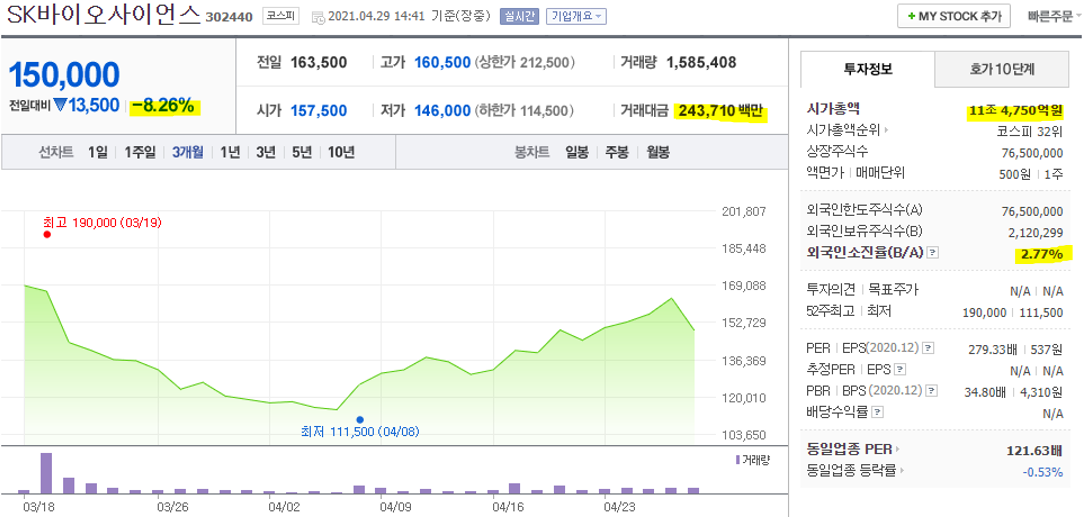Select the 5년 line chart period
The image size is (1087, 522).
(x=302, y=153)
